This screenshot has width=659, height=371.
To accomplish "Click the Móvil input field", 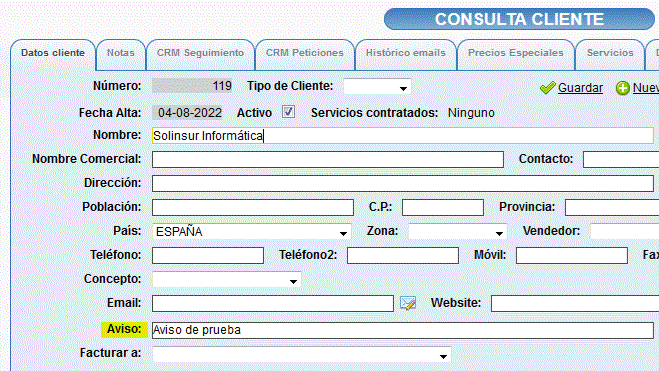I will tap(572, 255).
